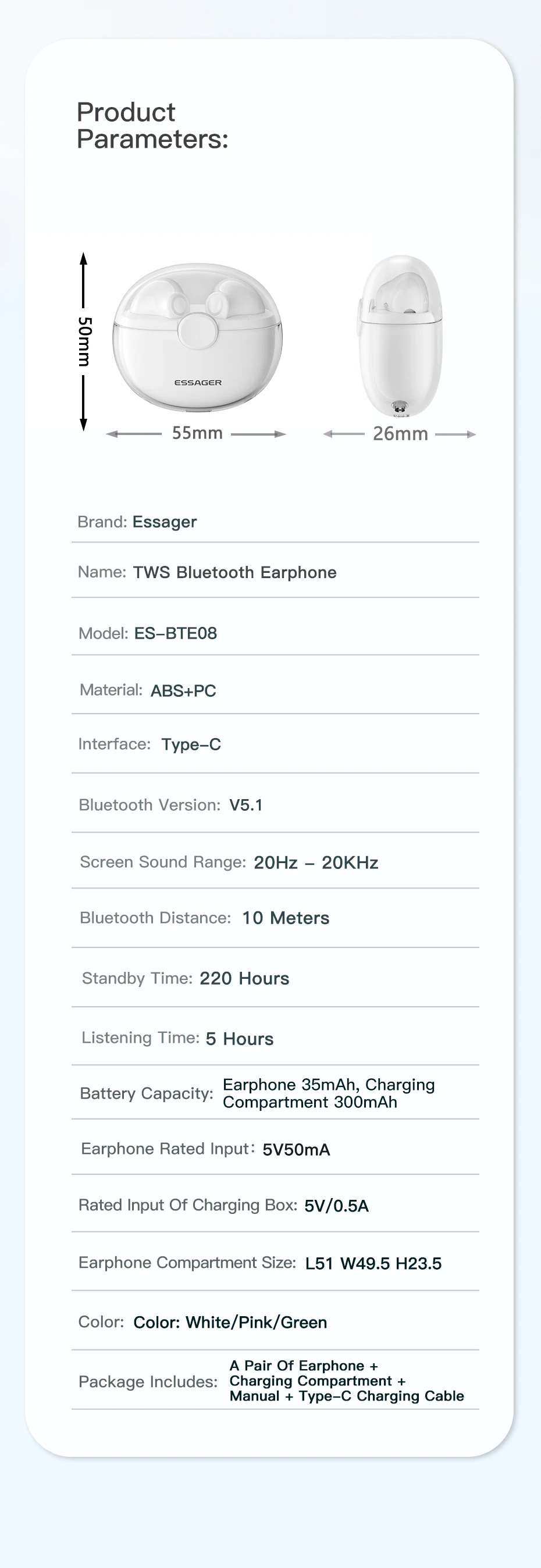Click the Battery Capacity label

tap(147, 1094)
